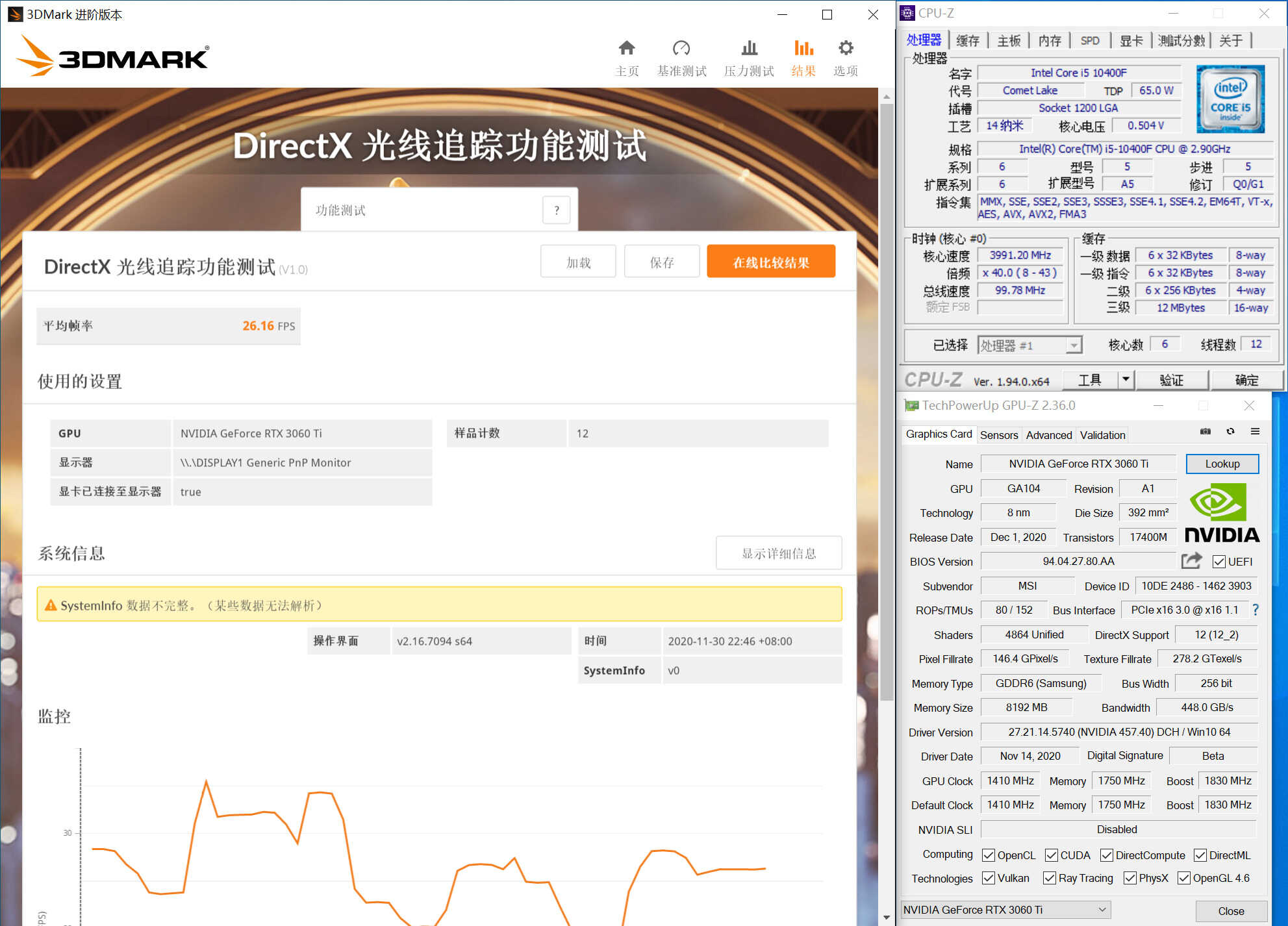Open the Sensors tab in GPU-Z

coord(998,435)
